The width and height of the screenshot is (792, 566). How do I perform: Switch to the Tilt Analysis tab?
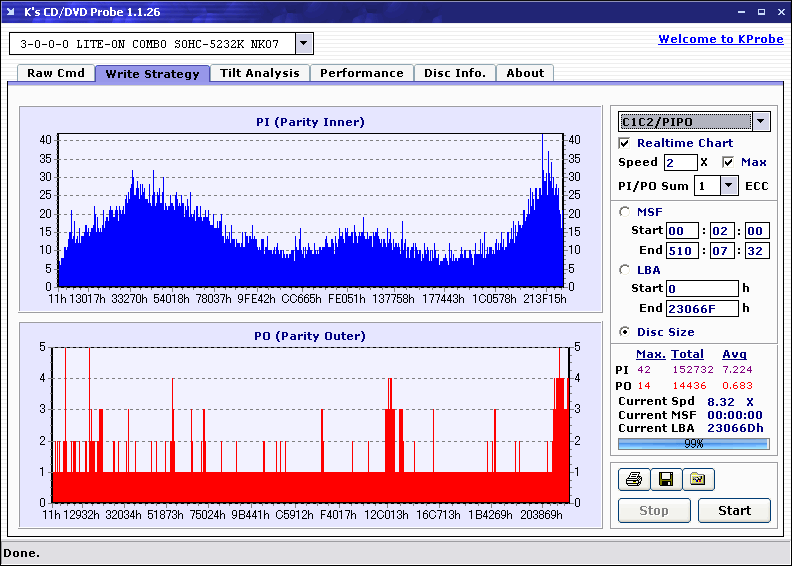259,73
